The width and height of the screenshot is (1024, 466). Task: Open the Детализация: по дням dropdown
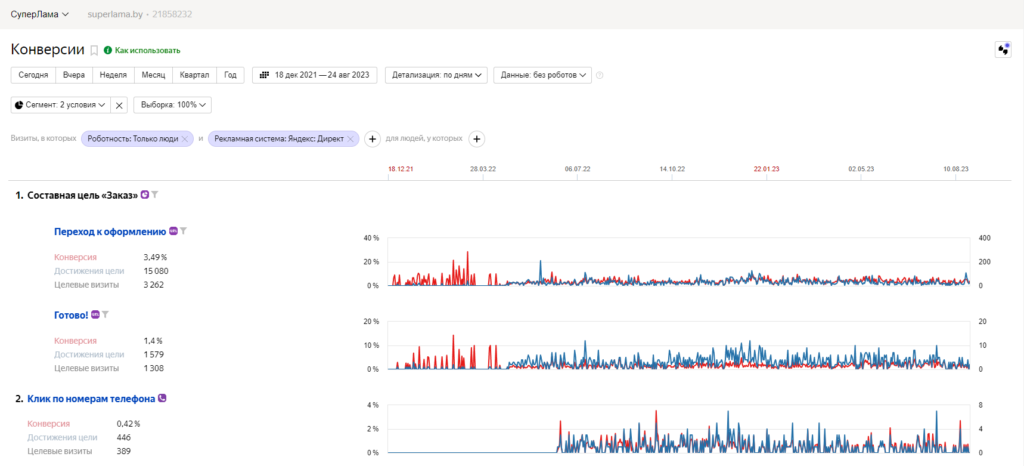tap(437, 75)
